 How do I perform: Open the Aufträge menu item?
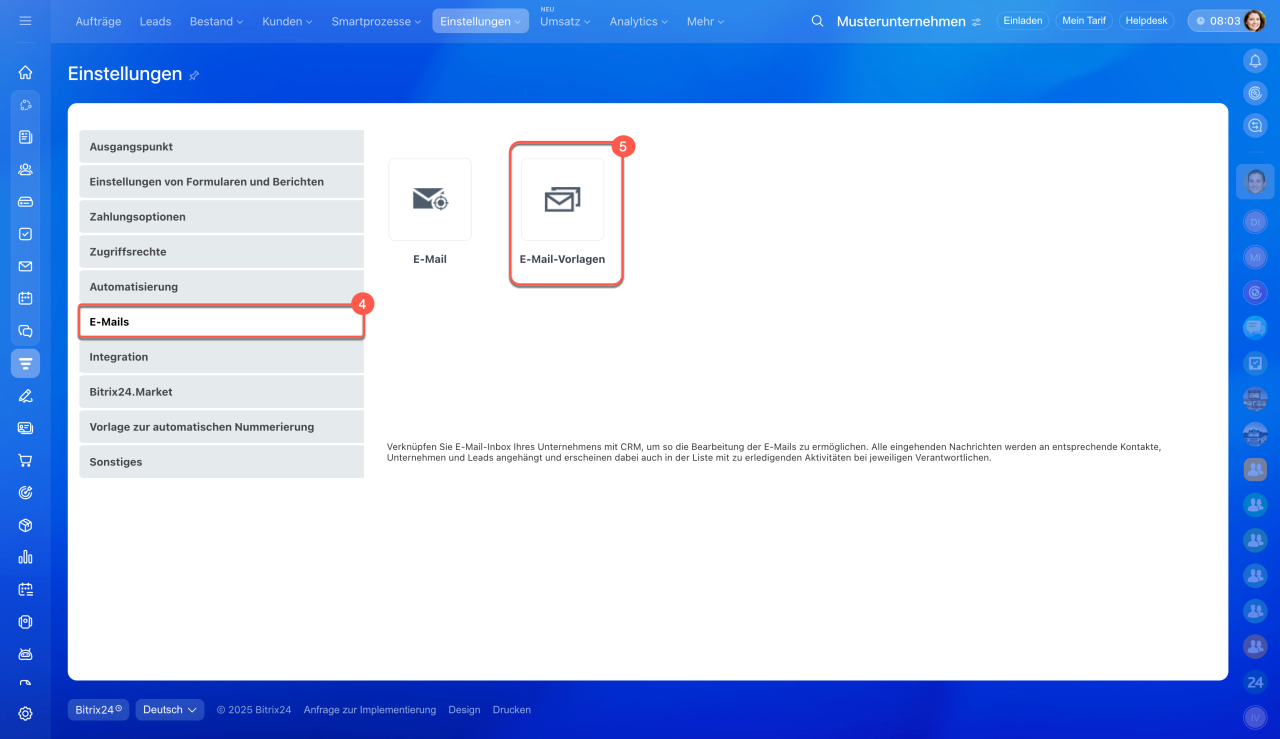tap(99, 21)
